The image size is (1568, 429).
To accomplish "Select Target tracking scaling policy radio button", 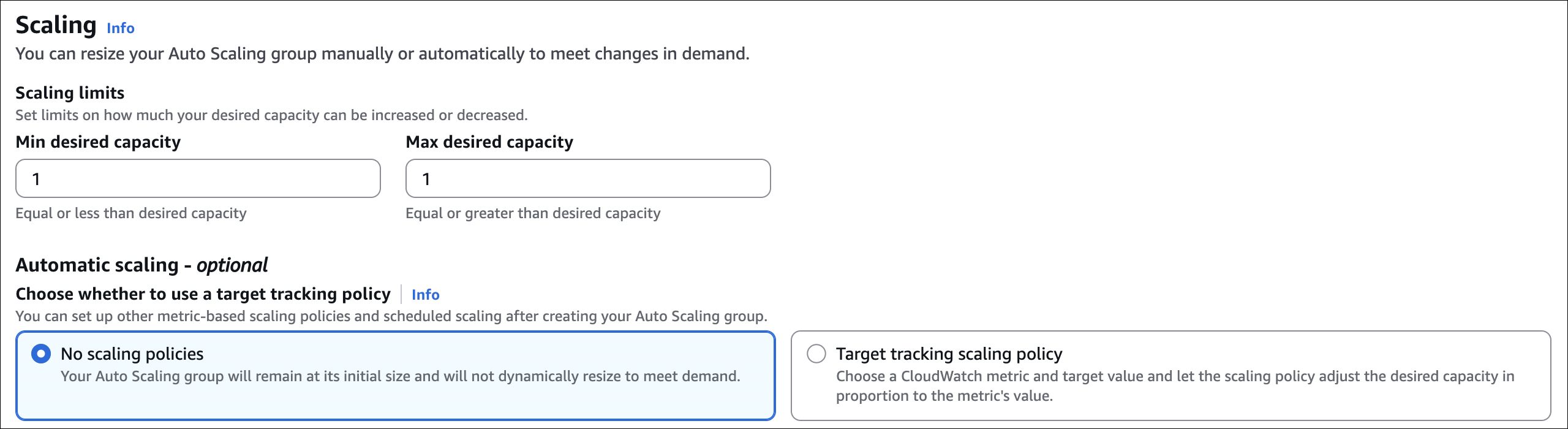I will 816,354.
